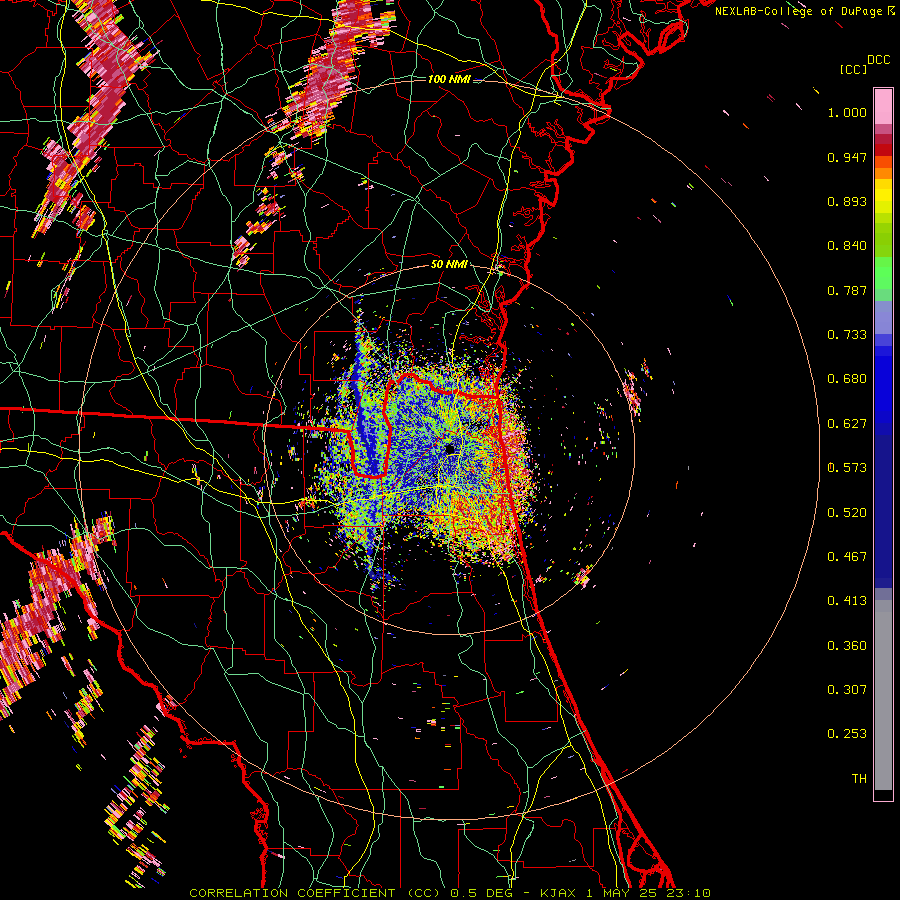Click the 0.307 legend value
This screenshot has width=900, height=900.
click(847, 690)
